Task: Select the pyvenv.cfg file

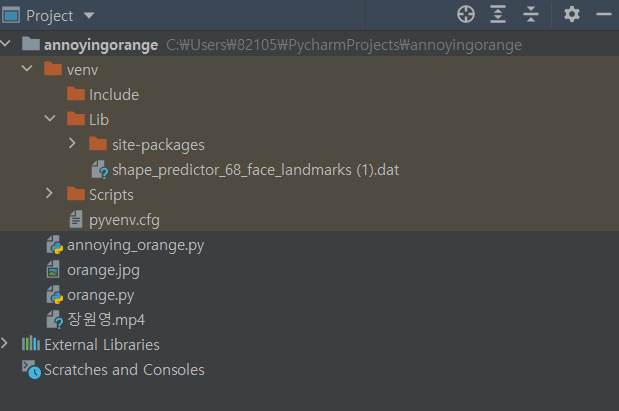Action: pos(124,220)
